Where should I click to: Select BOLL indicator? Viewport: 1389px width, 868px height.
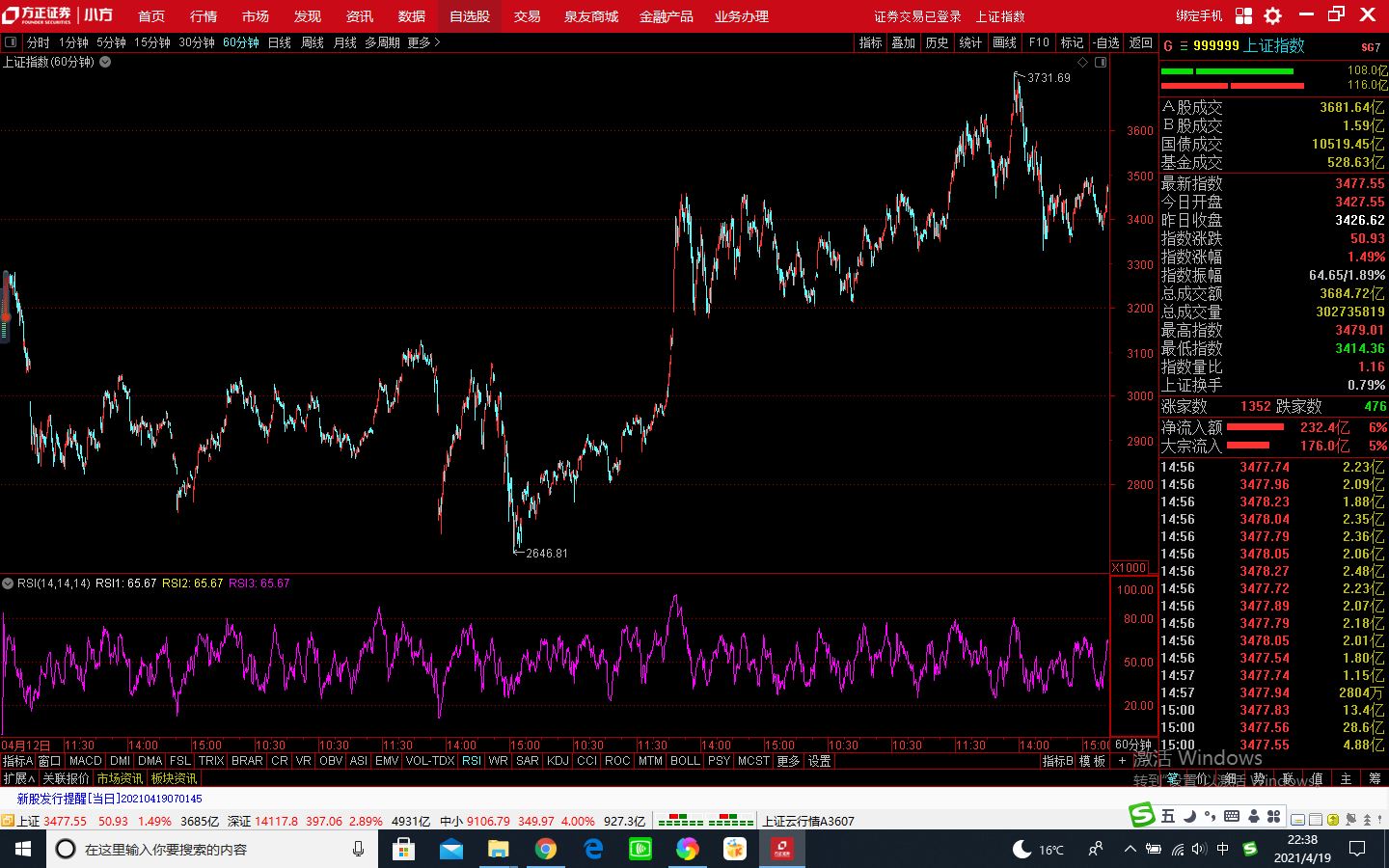tap(685, 761)
